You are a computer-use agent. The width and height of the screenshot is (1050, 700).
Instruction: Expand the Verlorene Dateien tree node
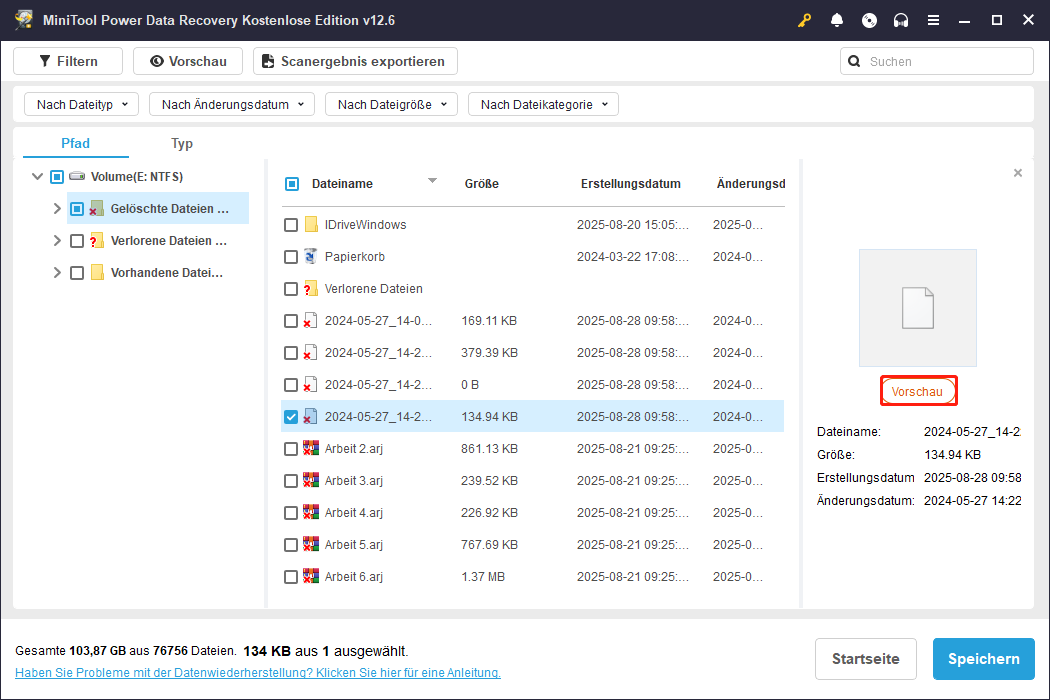57,241
